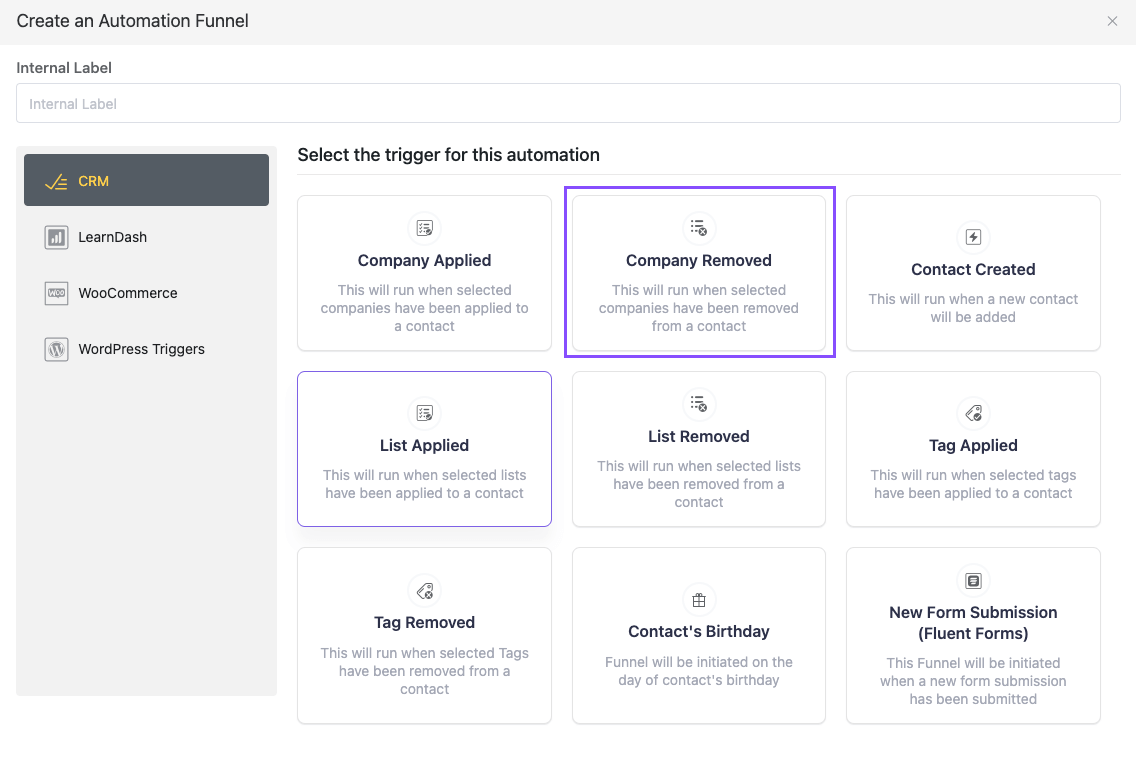Close the Create an Automation Funnel dialog
The image size is (1136, 757).
click(1112, 21)
